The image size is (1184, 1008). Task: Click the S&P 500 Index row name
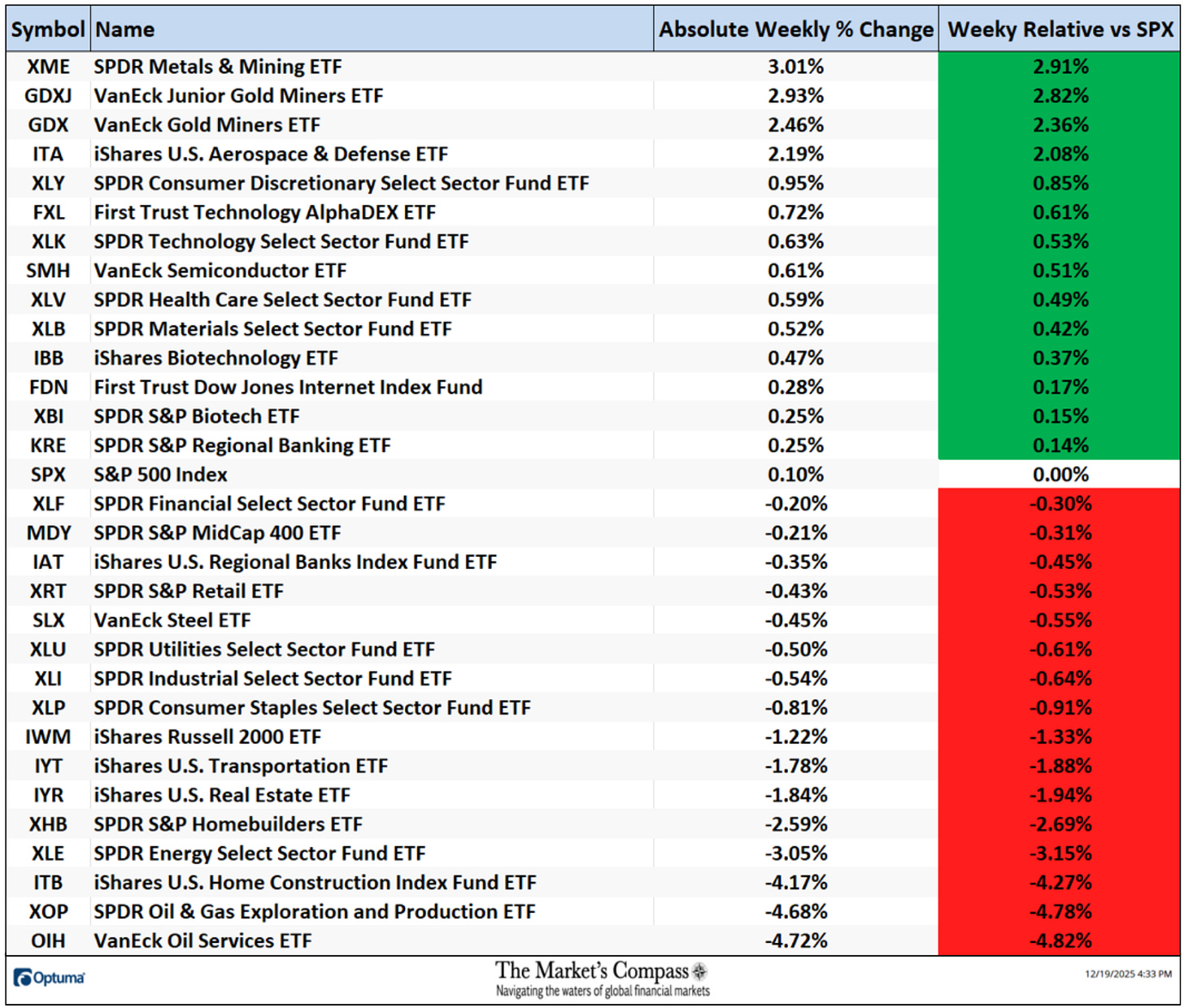[161, 475]
